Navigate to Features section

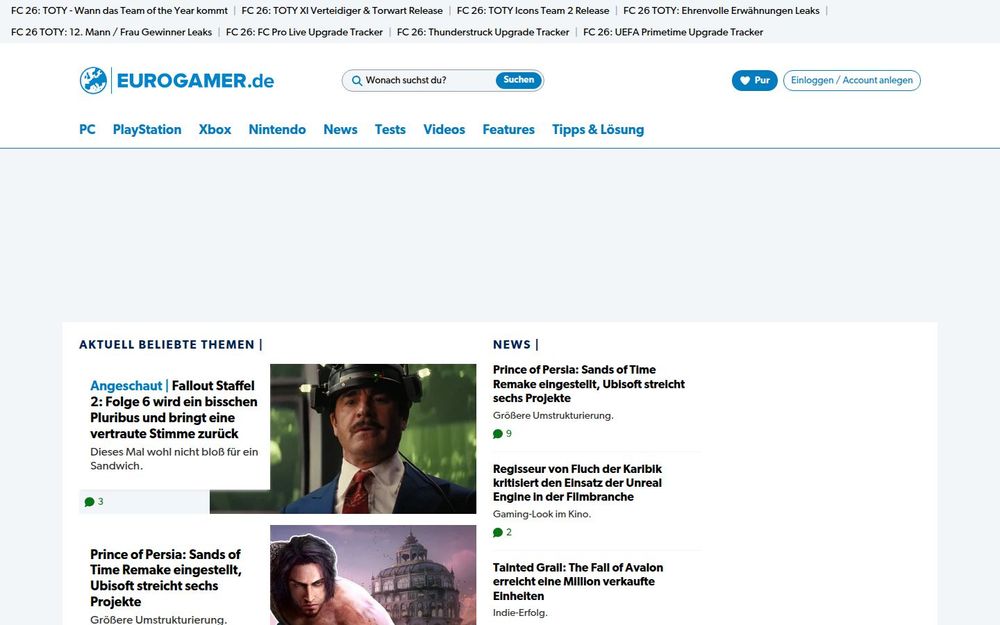[x=508, y=129]
